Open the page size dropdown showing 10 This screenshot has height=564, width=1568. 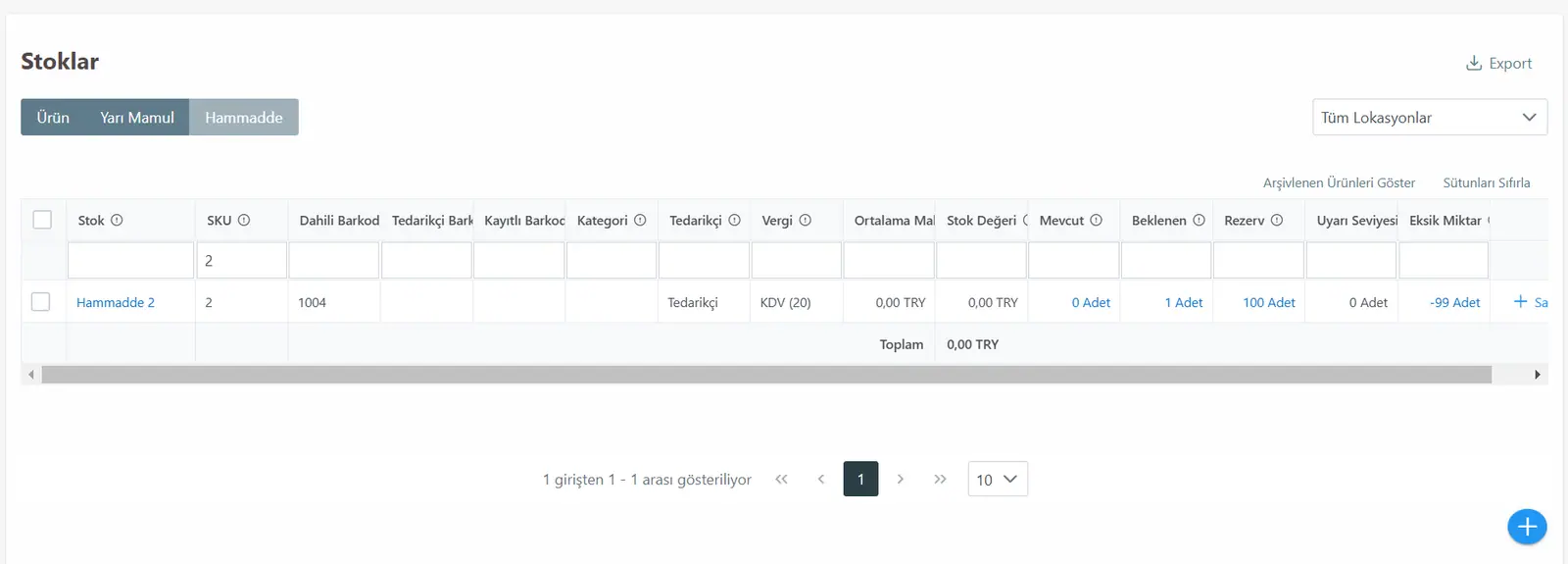(998, 479)
